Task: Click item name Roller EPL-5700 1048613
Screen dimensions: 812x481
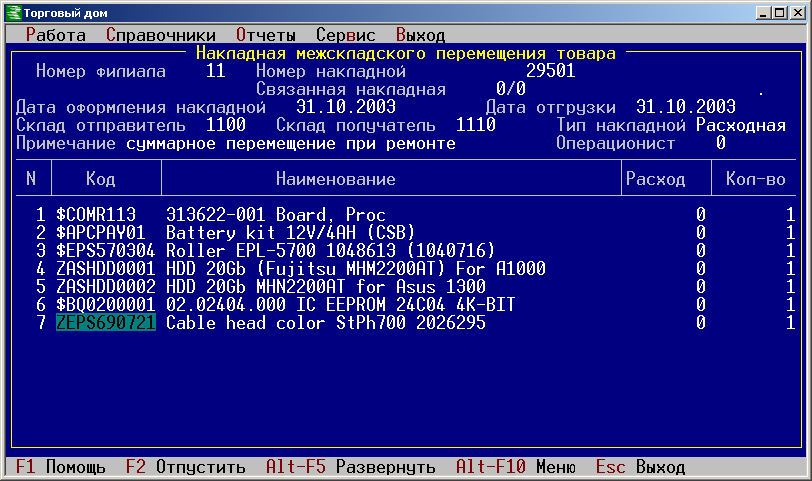Action: [286, 251]
